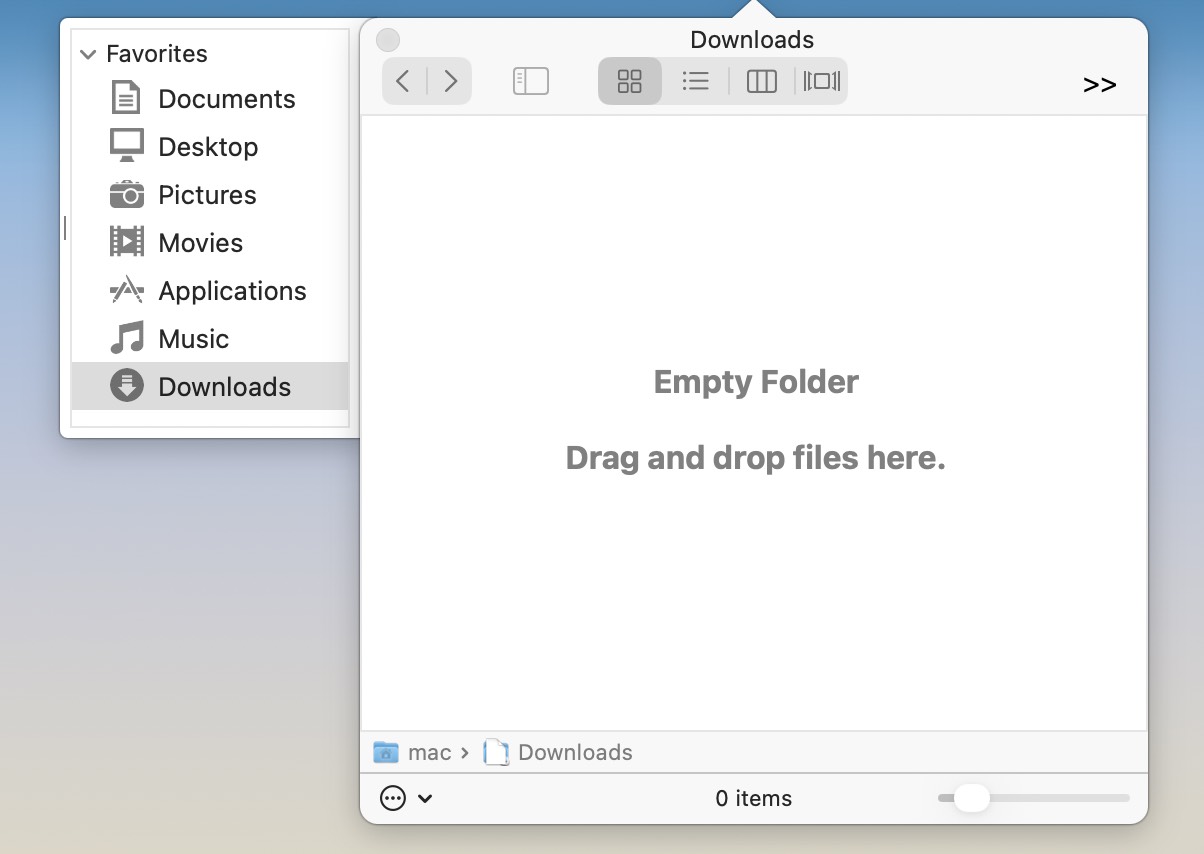The width and height of the screenshot is (1204, 854).
Task: Go forward using the right chevron
Action: [x=450, y=81]
